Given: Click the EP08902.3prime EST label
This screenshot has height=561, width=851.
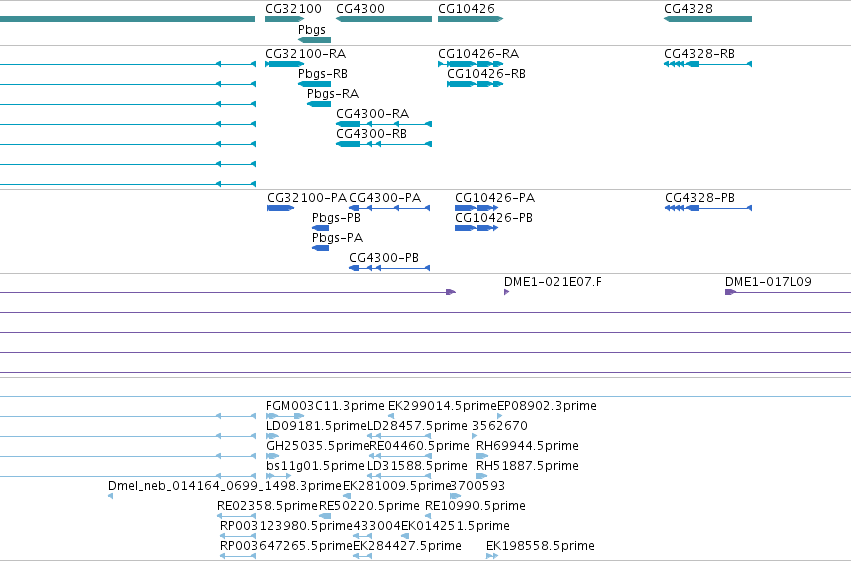Looking at the screenshot, I should point(547,406).
